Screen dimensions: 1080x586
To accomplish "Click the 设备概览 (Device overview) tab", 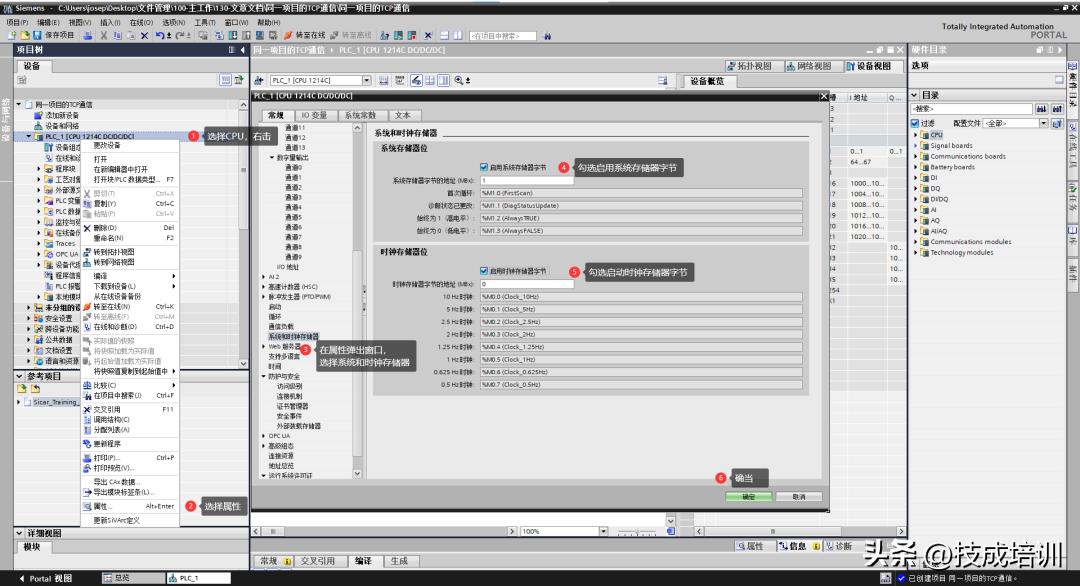I will coord(707,81).
